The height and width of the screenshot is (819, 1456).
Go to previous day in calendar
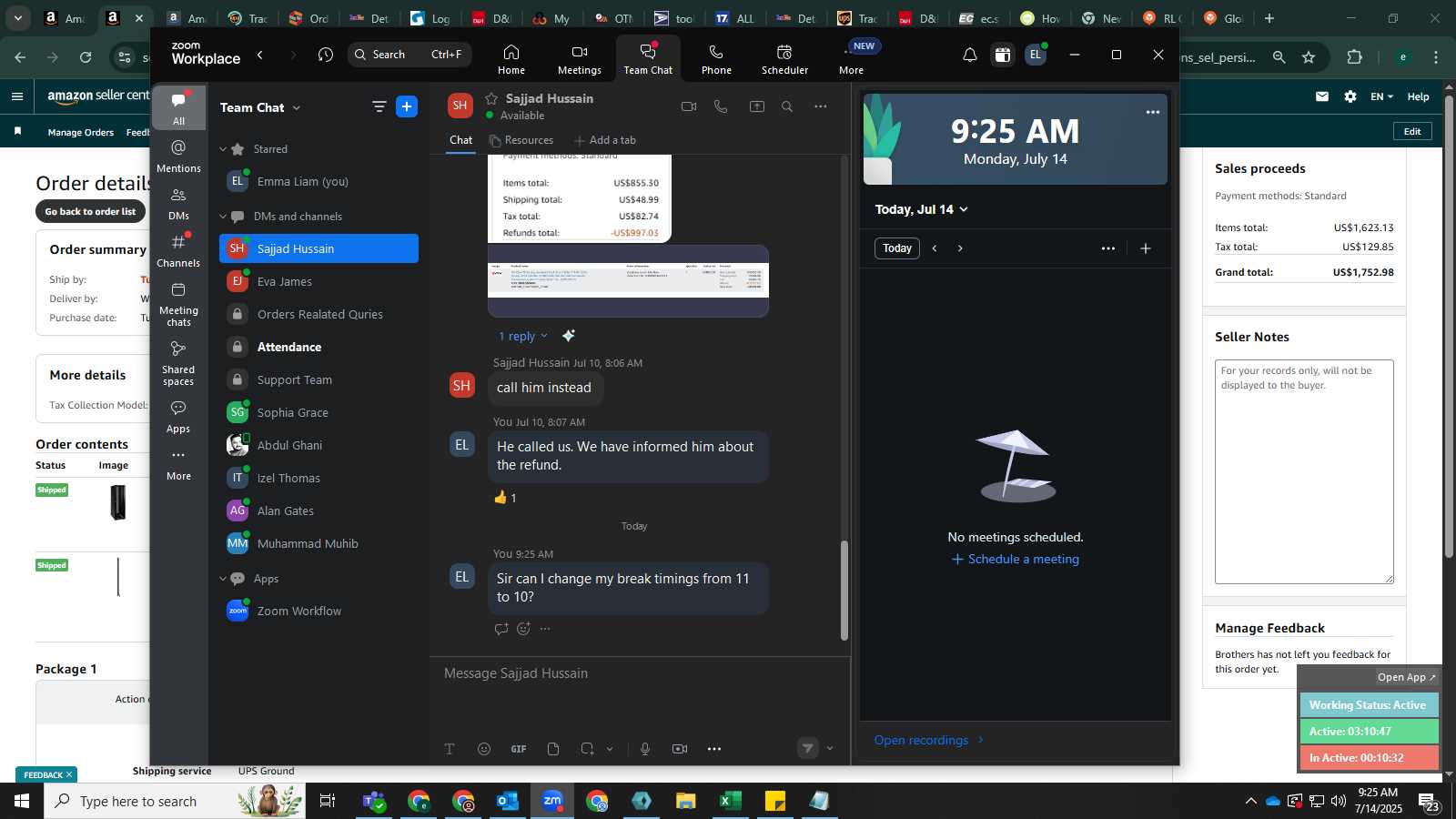(935, 248)
